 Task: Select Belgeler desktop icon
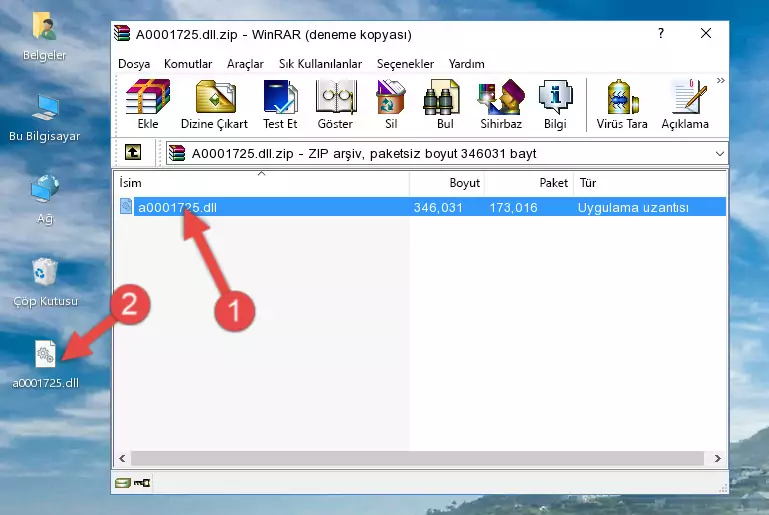click(x=45, y=37)
